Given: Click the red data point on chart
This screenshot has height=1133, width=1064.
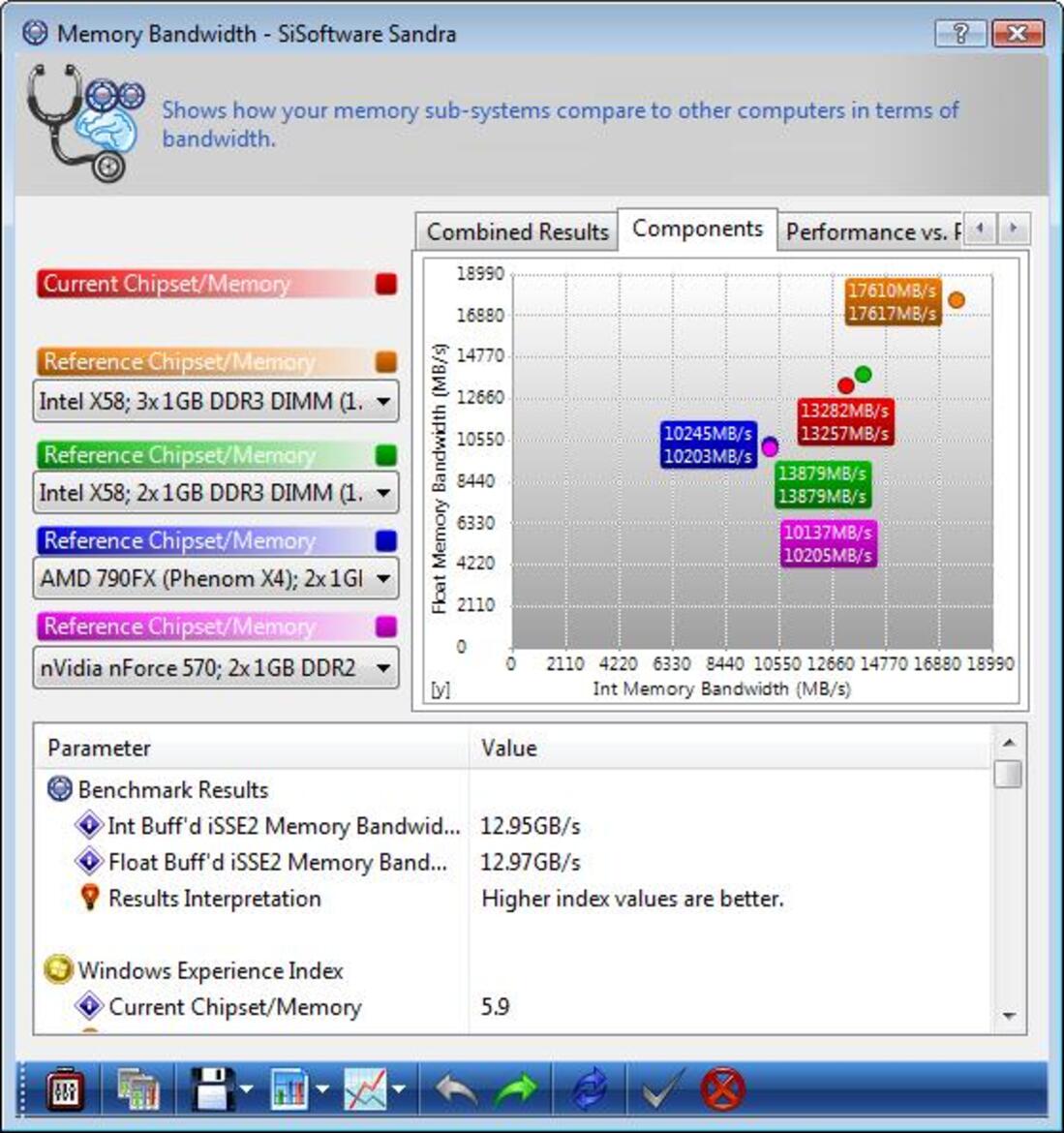Looking at the screenshot, I should point(846,385).
